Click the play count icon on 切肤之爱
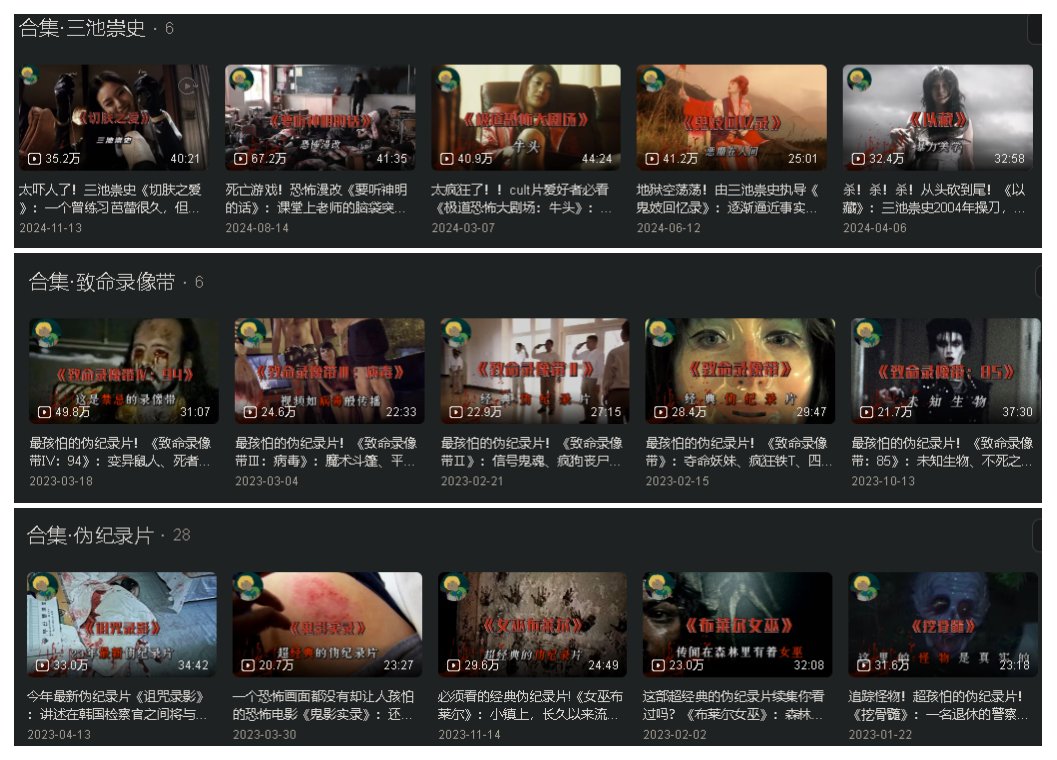 coord(34,159)
